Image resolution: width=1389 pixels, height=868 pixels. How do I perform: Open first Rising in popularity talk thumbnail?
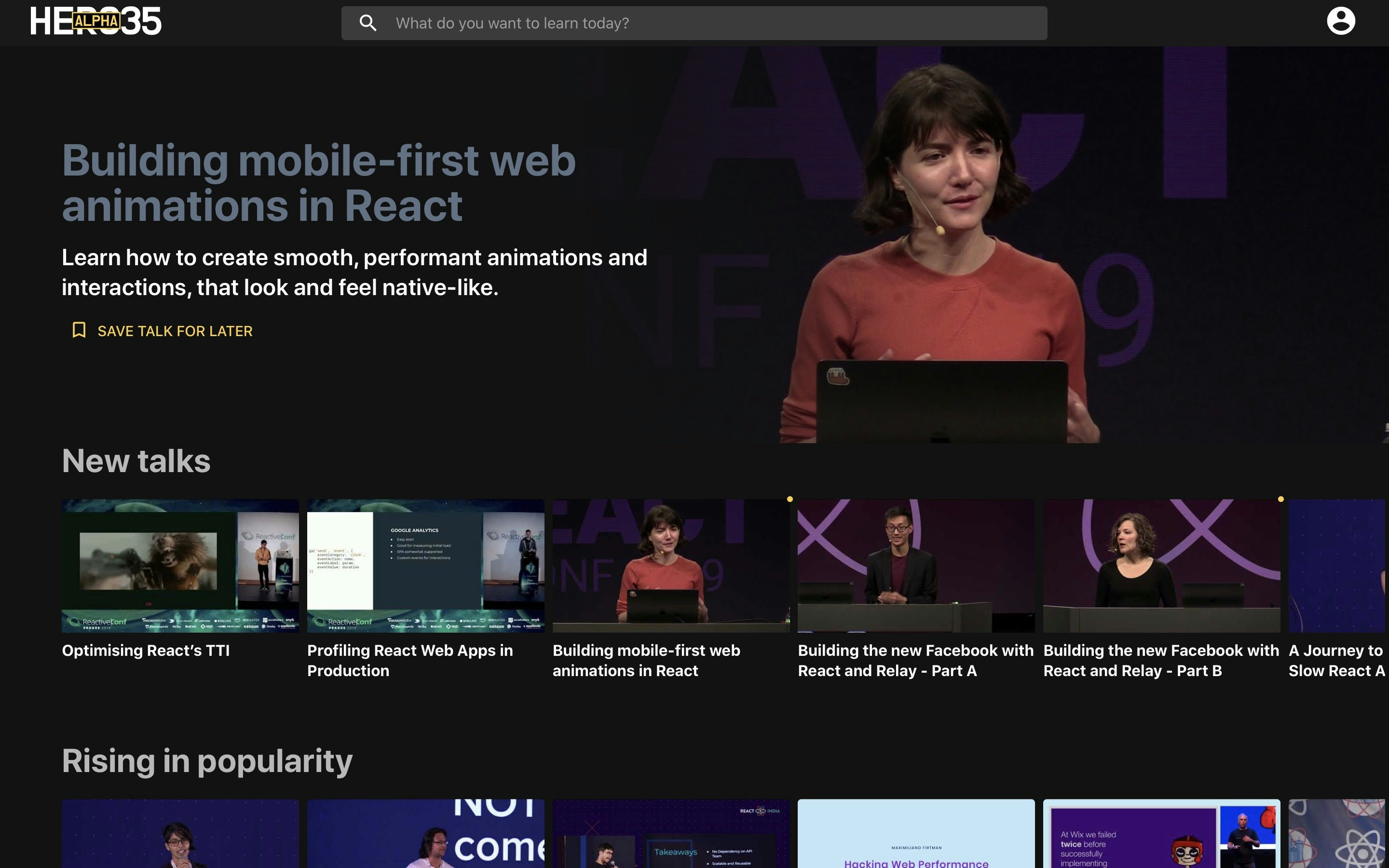tap(180, 834)
